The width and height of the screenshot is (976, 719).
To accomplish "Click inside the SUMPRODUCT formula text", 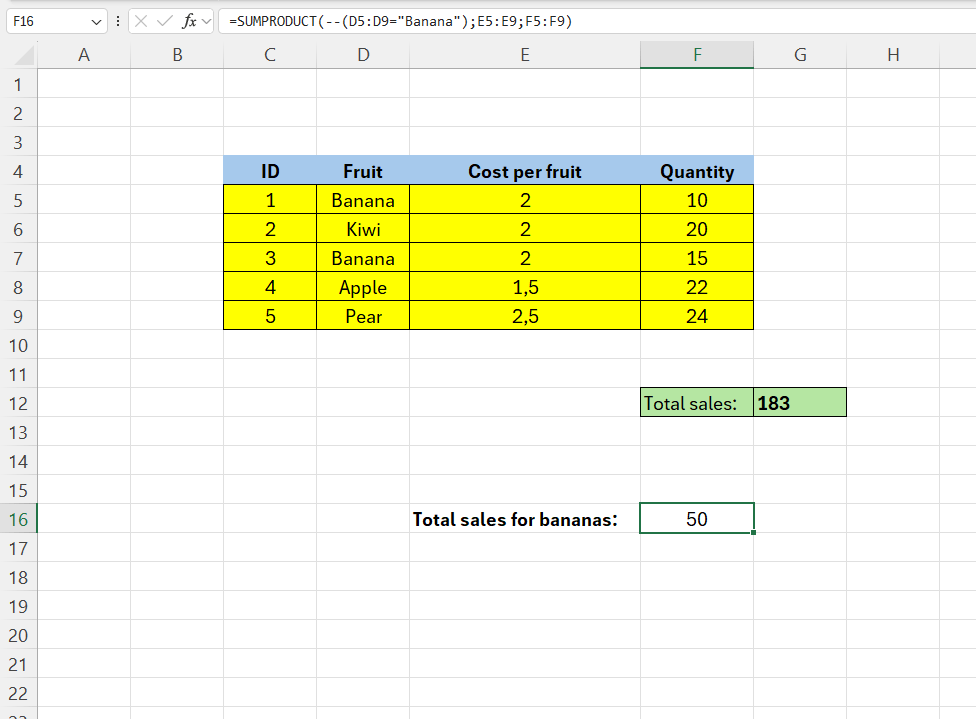I will 400,21.
